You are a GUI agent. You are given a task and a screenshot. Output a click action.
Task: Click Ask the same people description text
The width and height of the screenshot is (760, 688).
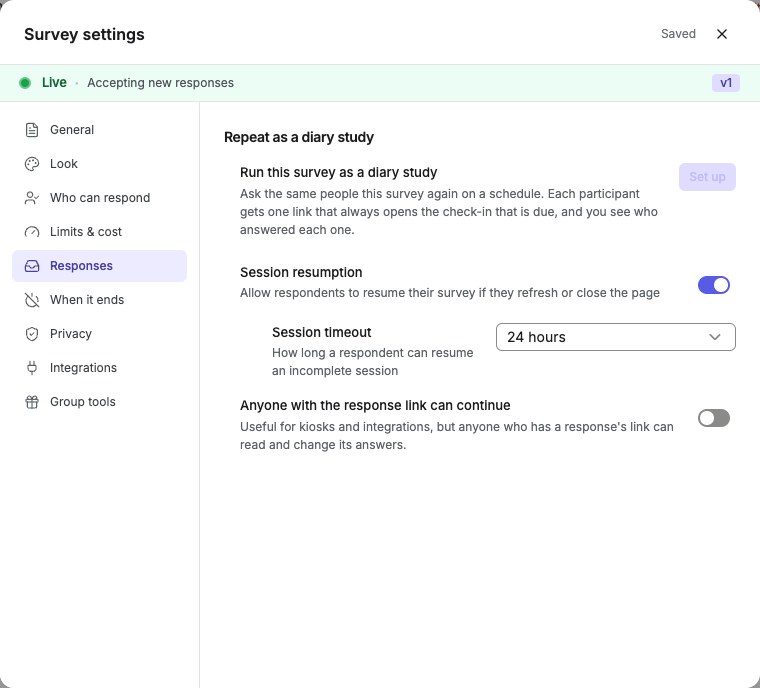tap(449, 212)
